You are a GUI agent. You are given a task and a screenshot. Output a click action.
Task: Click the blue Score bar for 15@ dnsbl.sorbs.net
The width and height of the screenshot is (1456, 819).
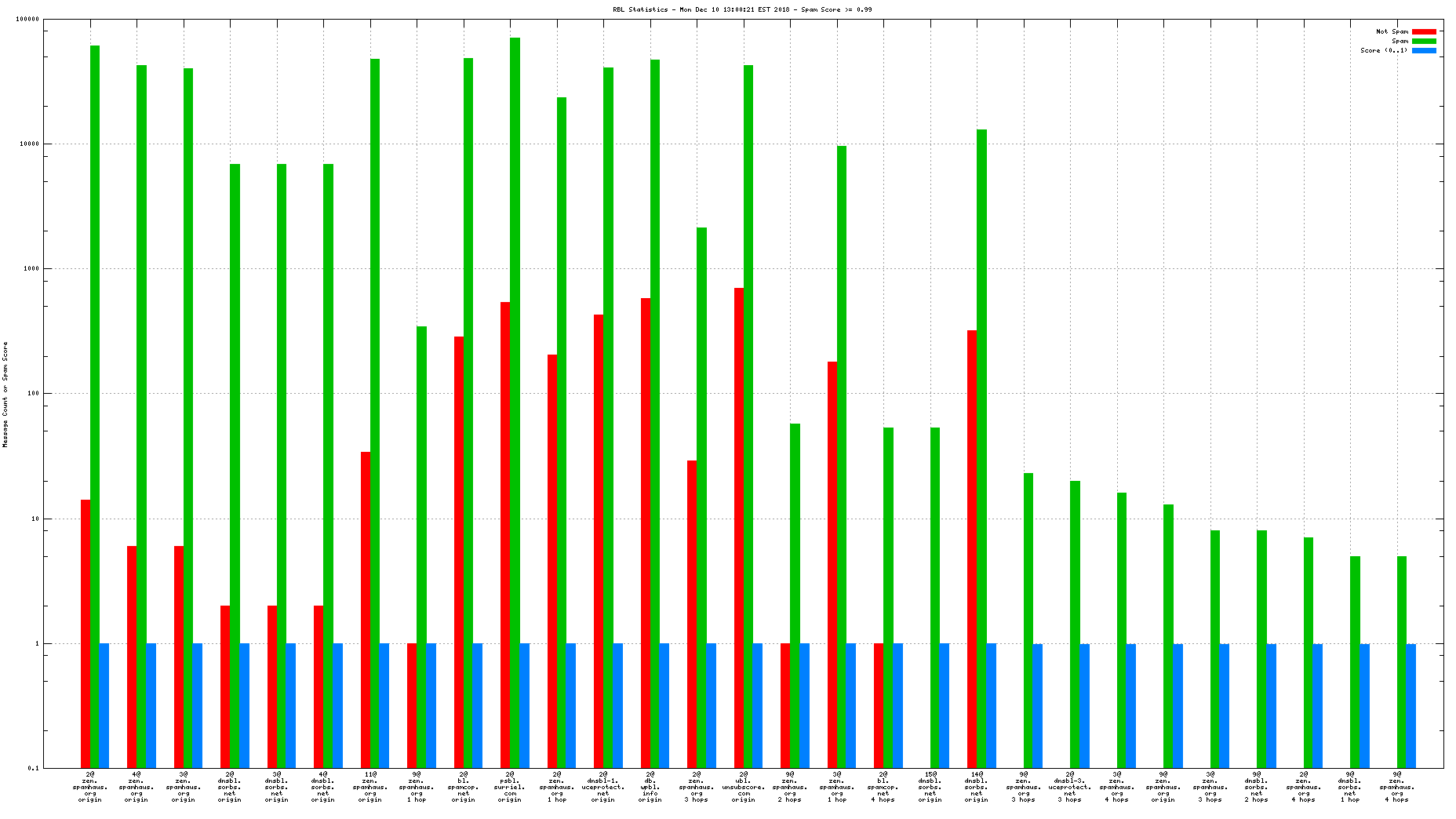click(945, 705)
